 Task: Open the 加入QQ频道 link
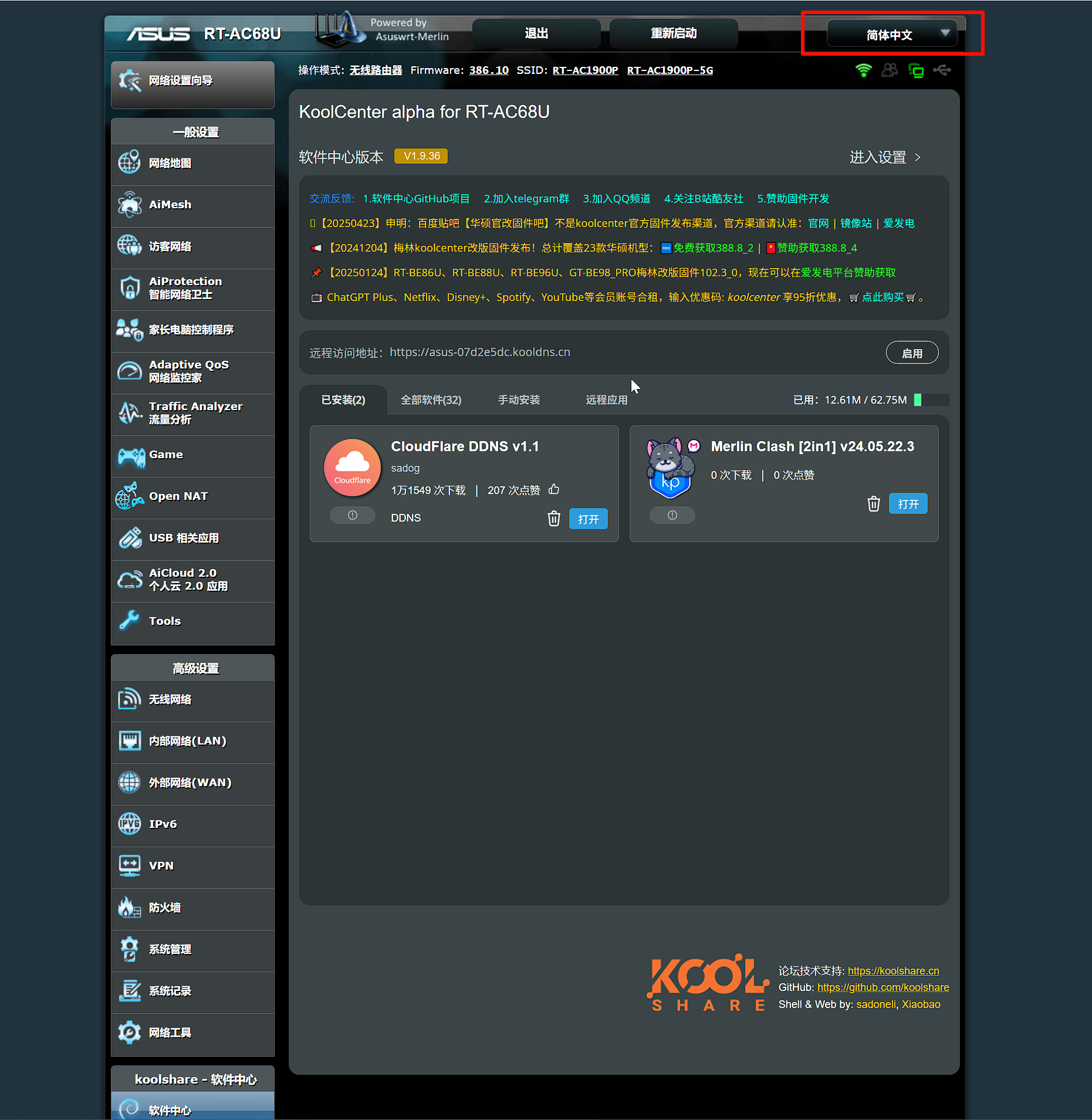[617, 199]
